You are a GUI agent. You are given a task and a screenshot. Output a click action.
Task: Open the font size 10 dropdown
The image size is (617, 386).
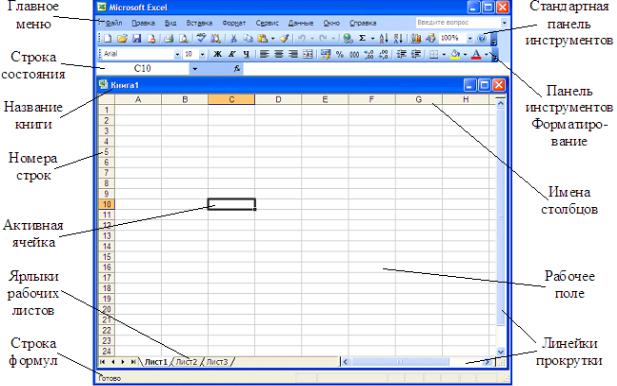point(202,54)
